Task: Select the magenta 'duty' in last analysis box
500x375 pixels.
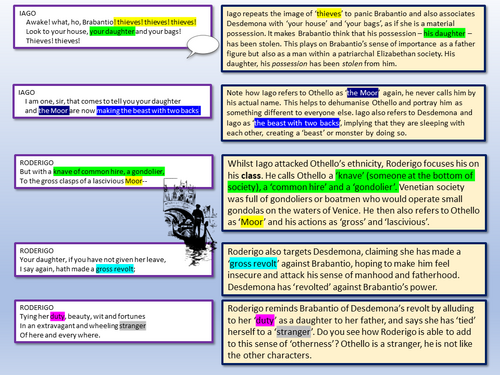Action: 265,320
